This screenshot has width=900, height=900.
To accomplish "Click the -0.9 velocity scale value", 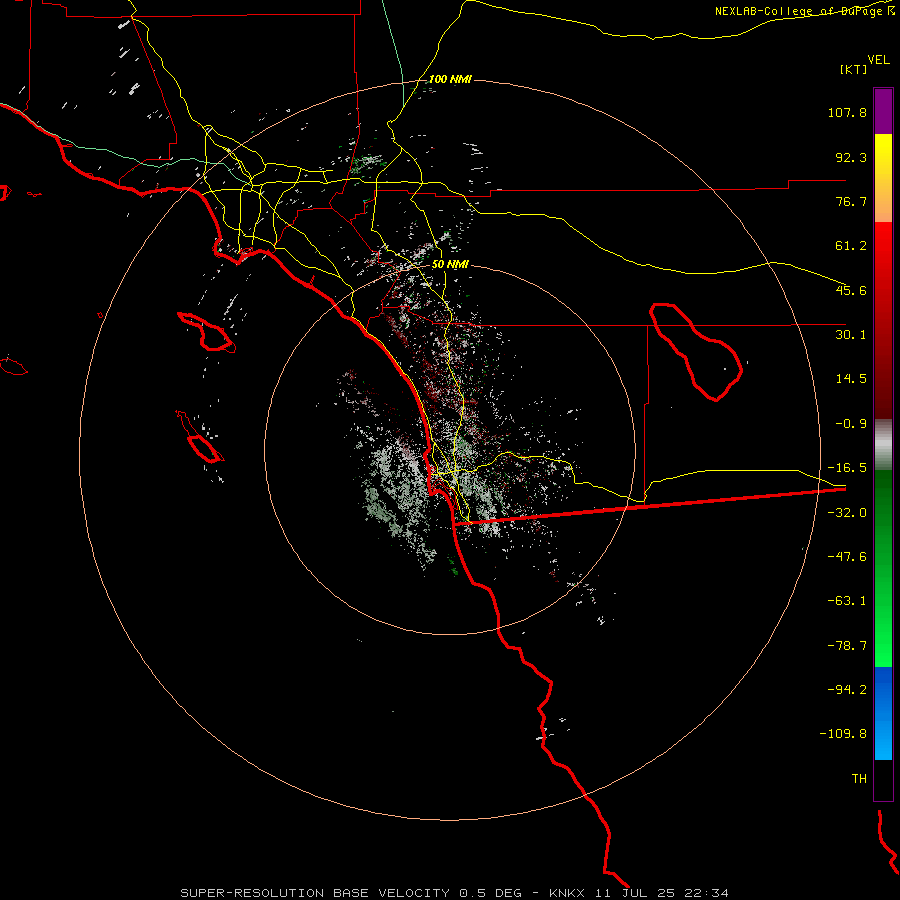I will pos(851,424).
